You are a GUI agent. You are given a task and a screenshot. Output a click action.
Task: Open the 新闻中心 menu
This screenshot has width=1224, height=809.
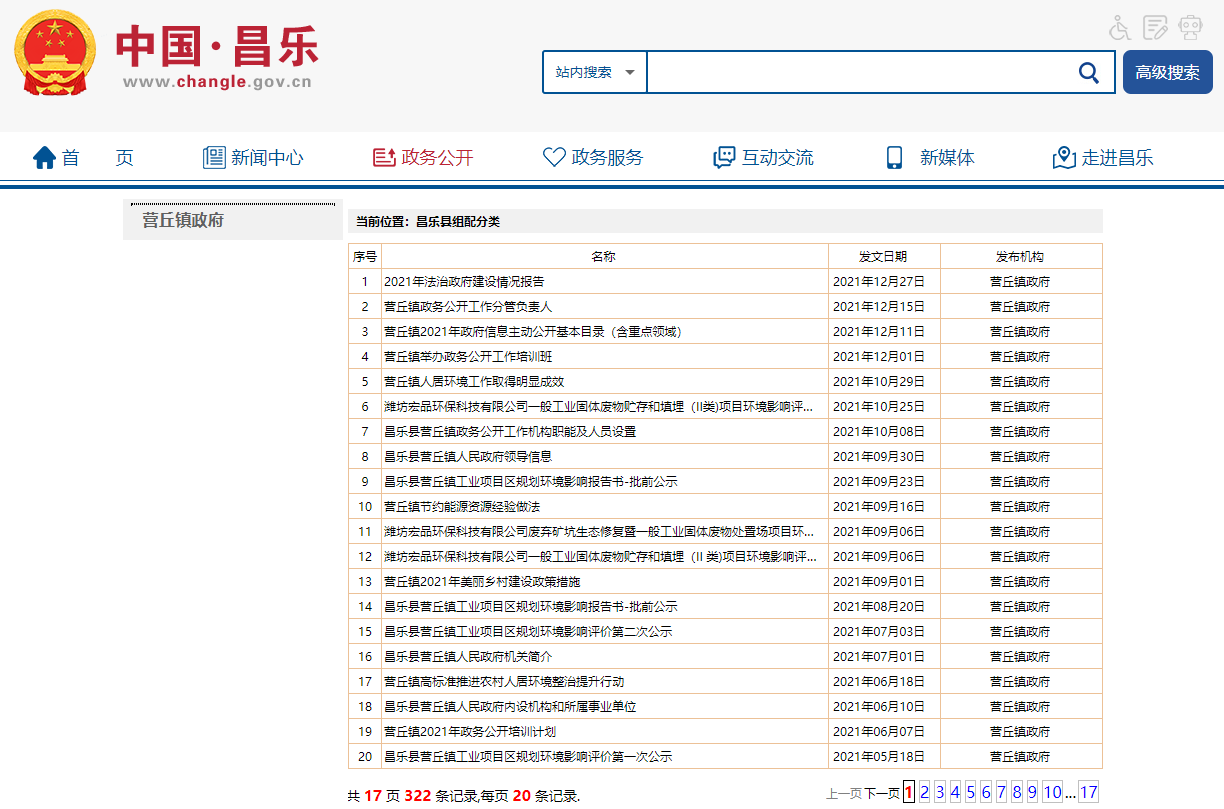tap(253, 157)
